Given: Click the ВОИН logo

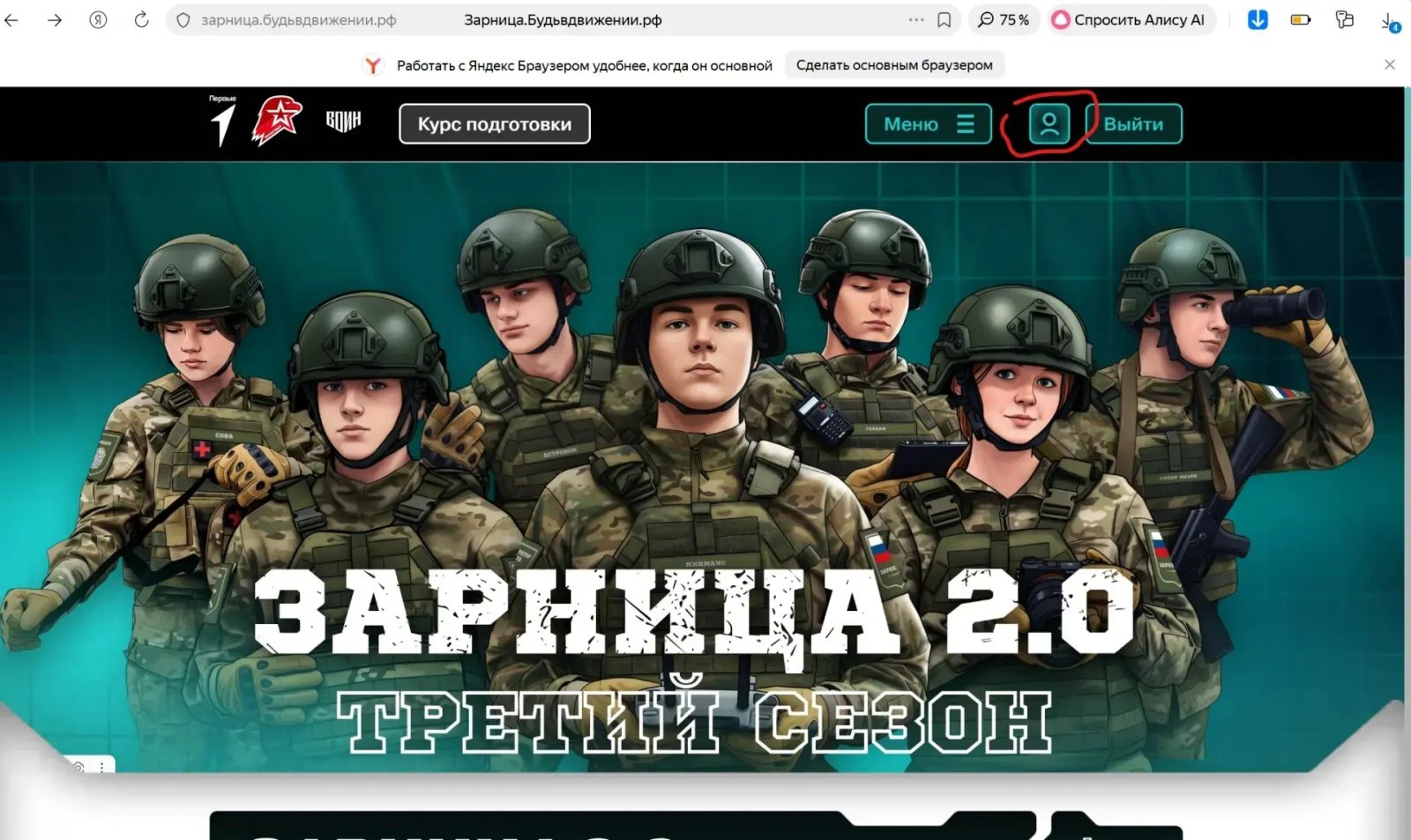Looking at the screenshot, I should [343, 121].
